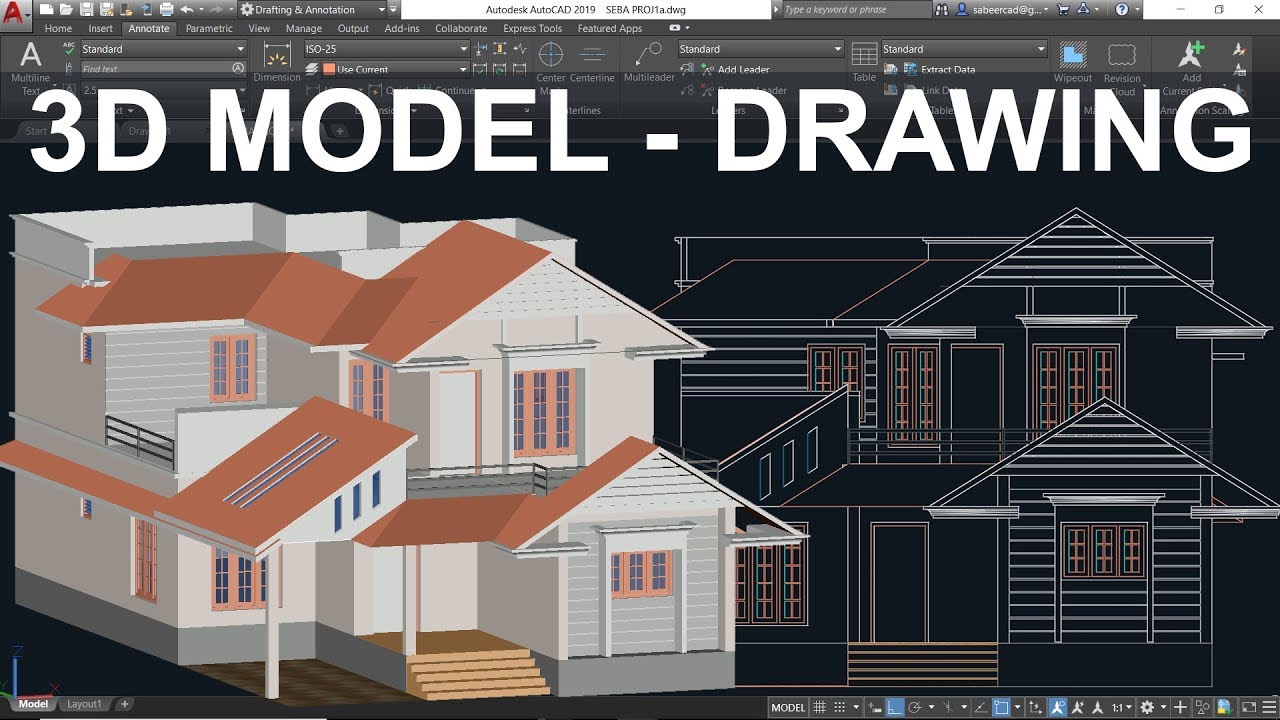Select the Multiline Text tool

31,66
